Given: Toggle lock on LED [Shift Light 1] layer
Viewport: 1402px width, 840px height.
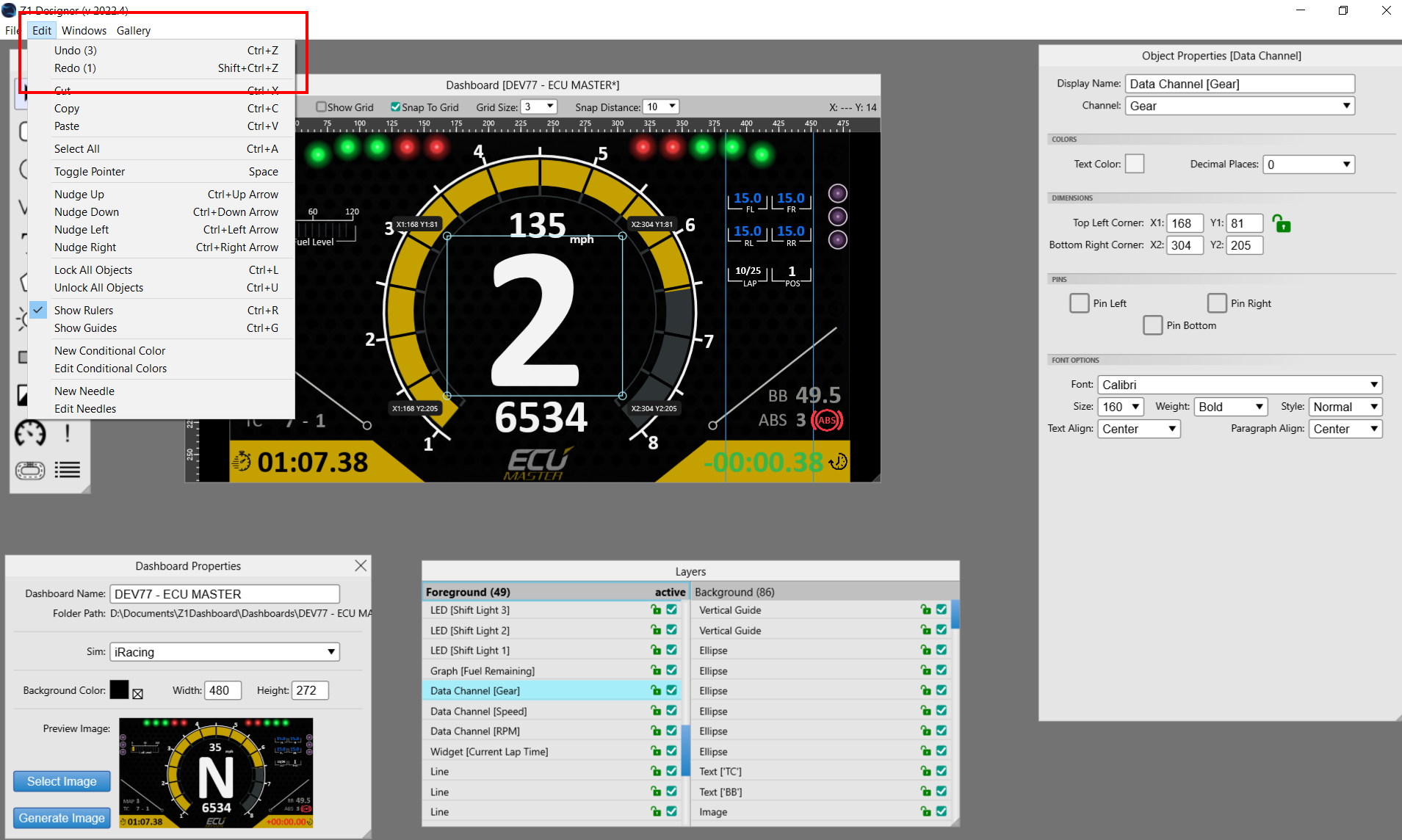Looking at the screenshot, I should 656,650.
